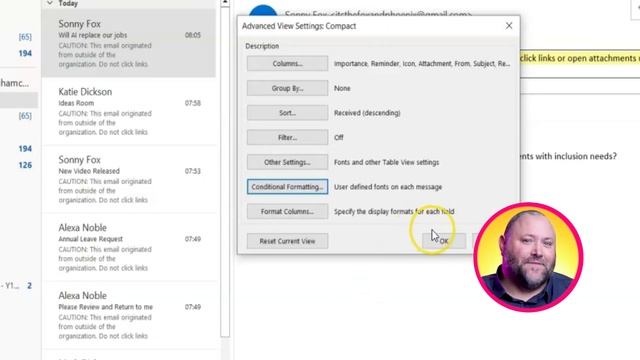
Task: Open the Group By... settings
Action: (287, 88)
